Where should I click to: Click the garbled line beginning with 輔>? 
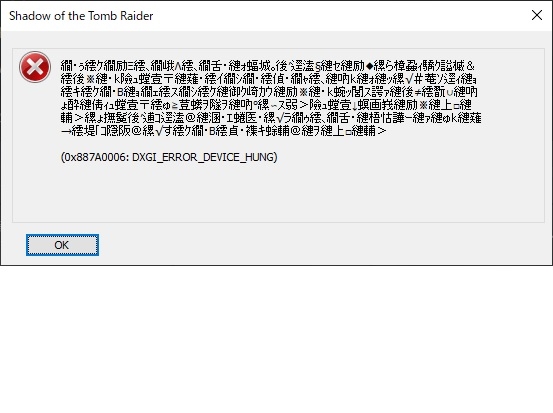click(271, 118)
